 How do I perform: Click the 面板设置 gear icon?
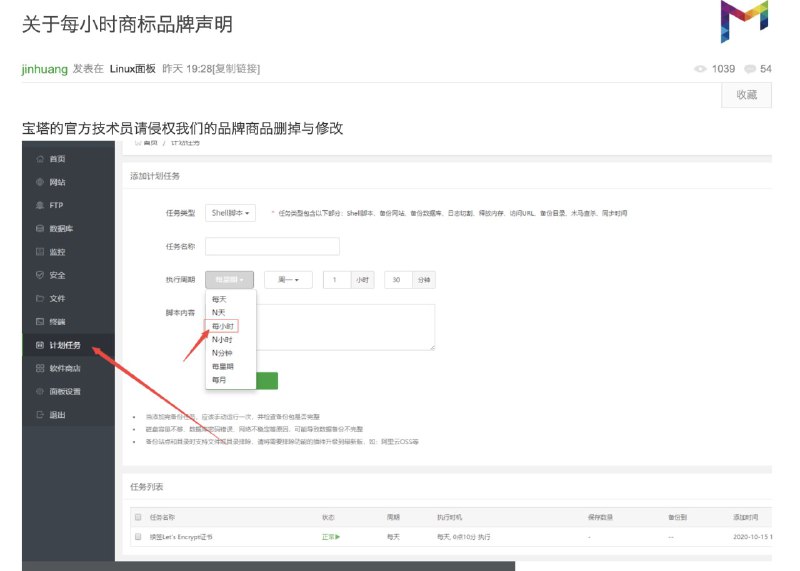(39, 391)
